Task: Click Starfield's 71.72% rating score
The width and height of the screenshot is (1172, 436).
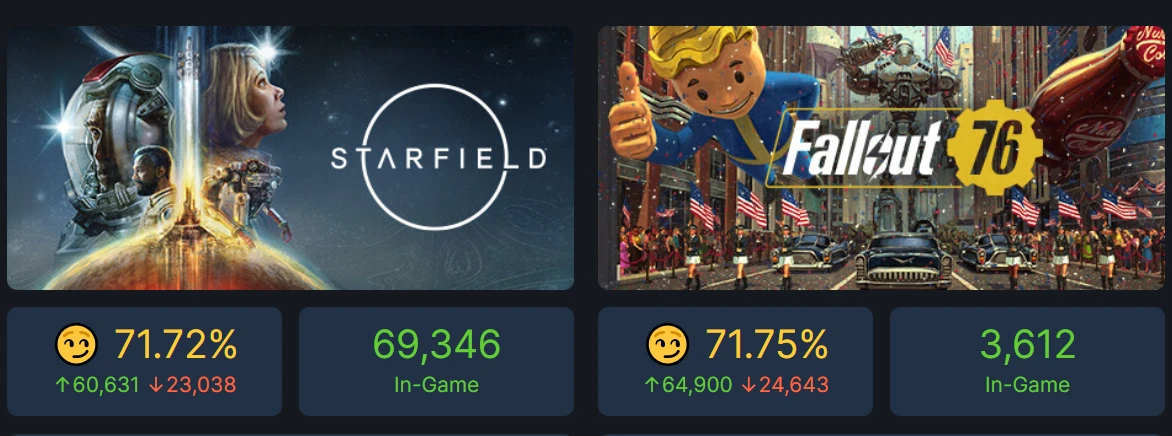Action: pos(176,345)
